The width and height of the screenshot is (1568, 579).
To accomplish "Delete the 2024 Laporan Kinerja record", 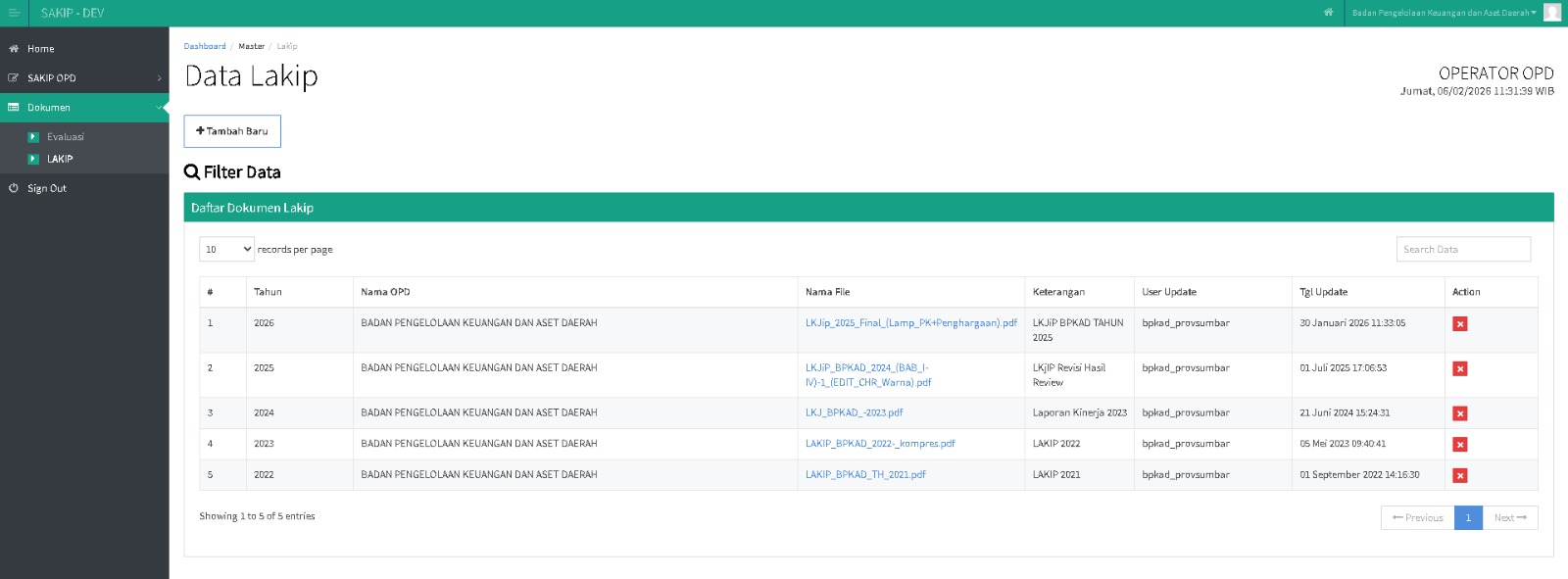I will (x=1459, y=414).
